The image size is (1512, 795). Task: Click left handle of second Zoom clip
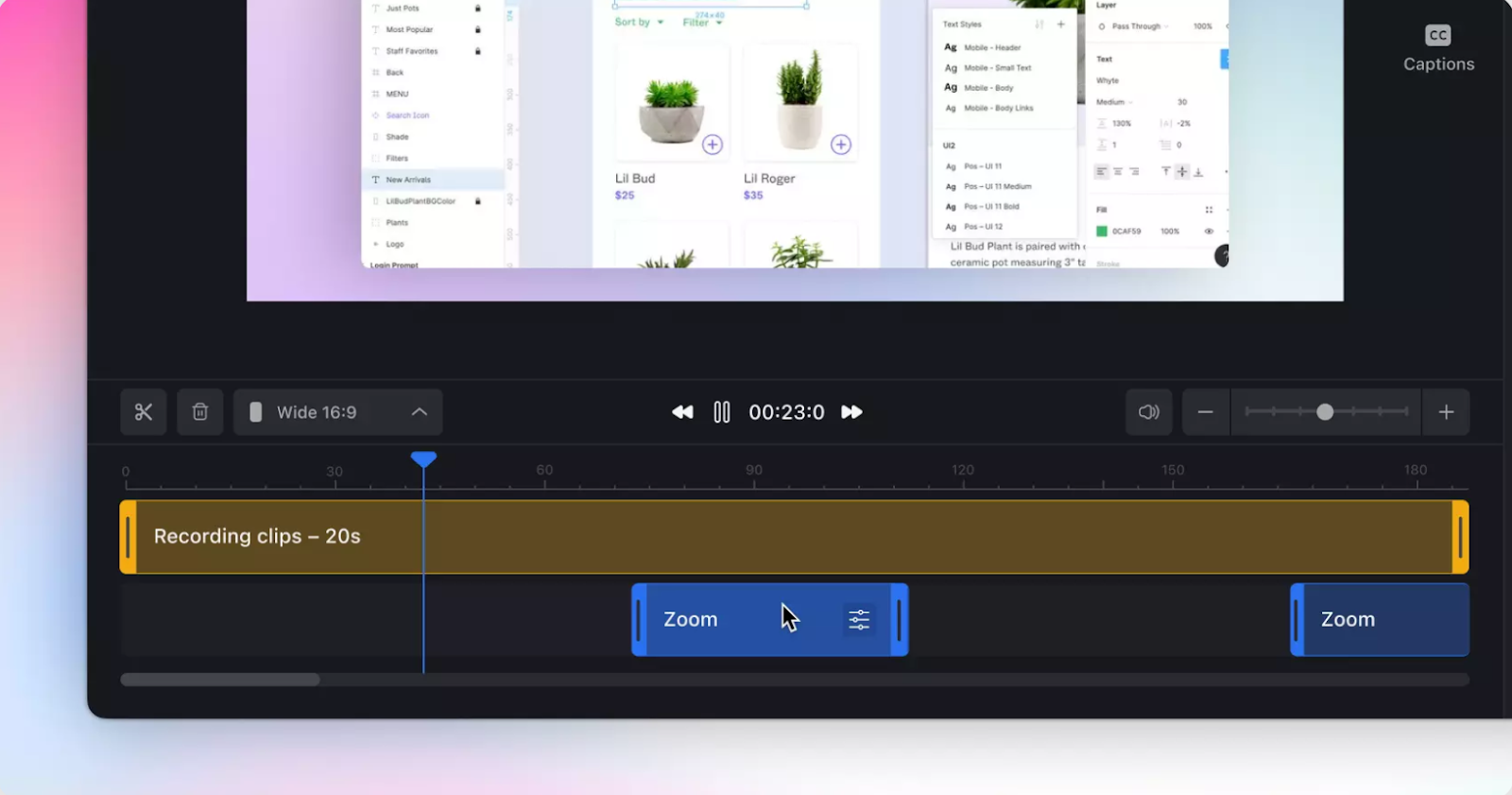click(x=1297, y=620)
